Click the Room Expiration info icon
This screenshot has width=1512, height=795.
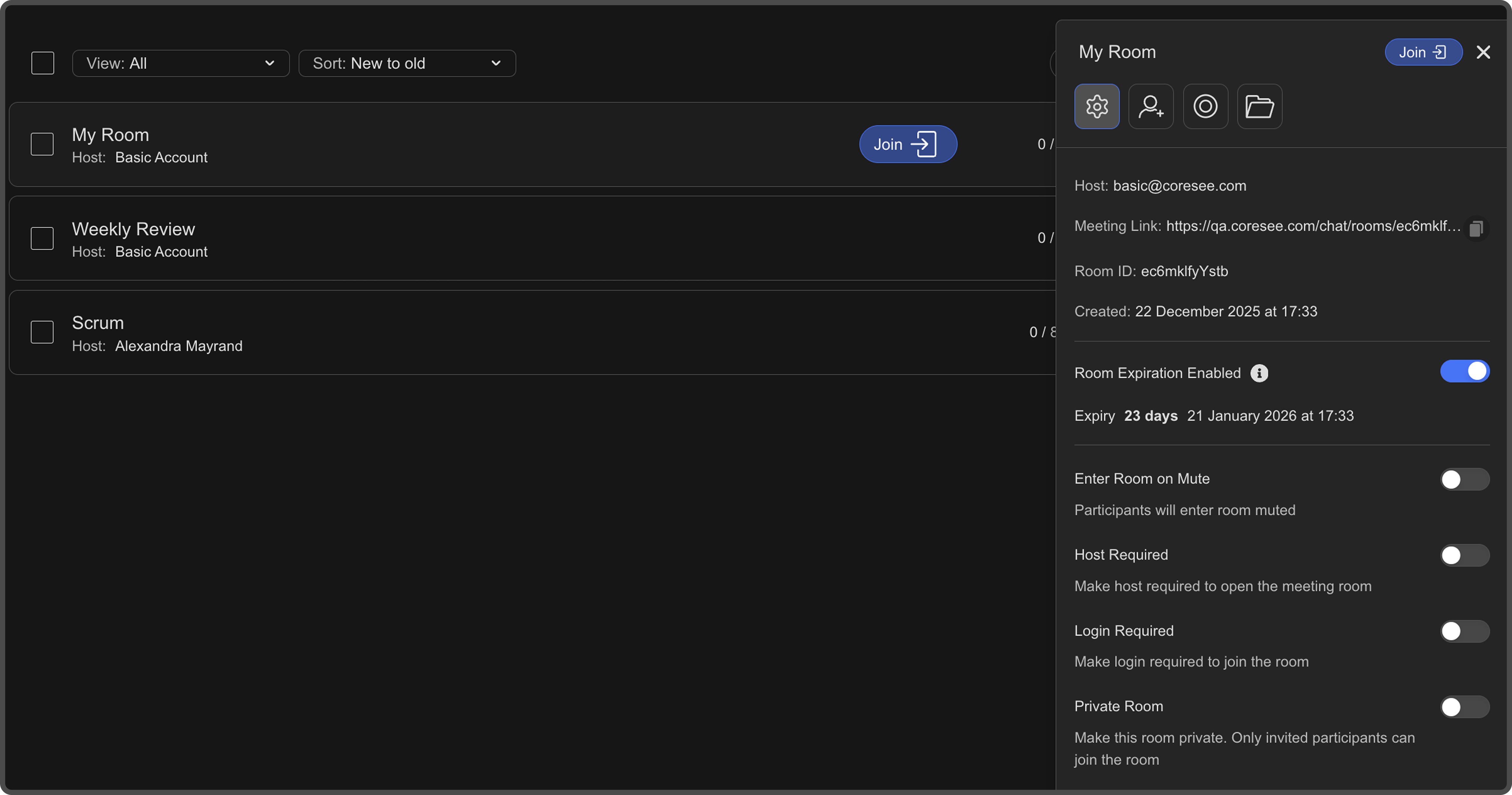tap(1259, 373)
